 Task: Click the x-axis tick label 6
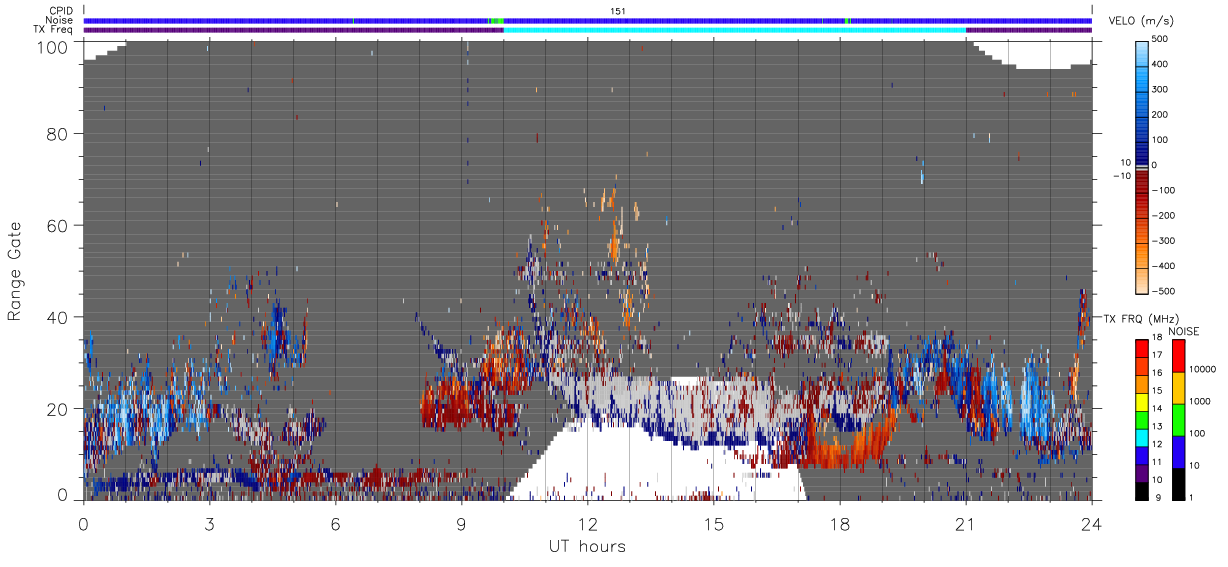click(335, 523)
